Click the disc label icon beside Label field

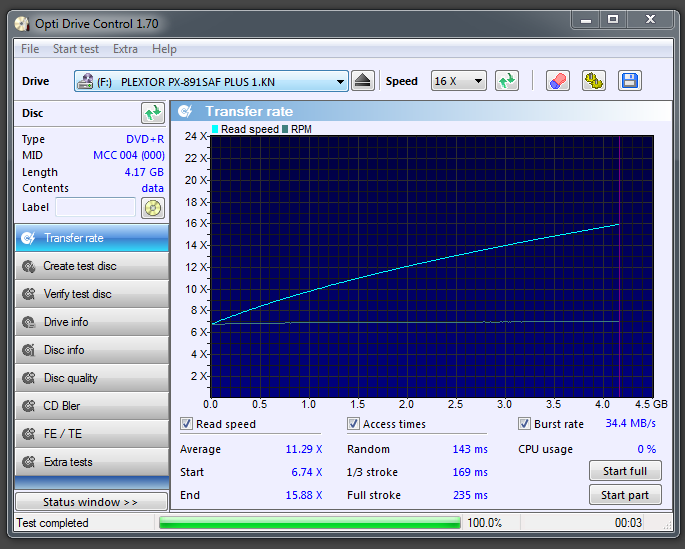click(x=153, y=208)
